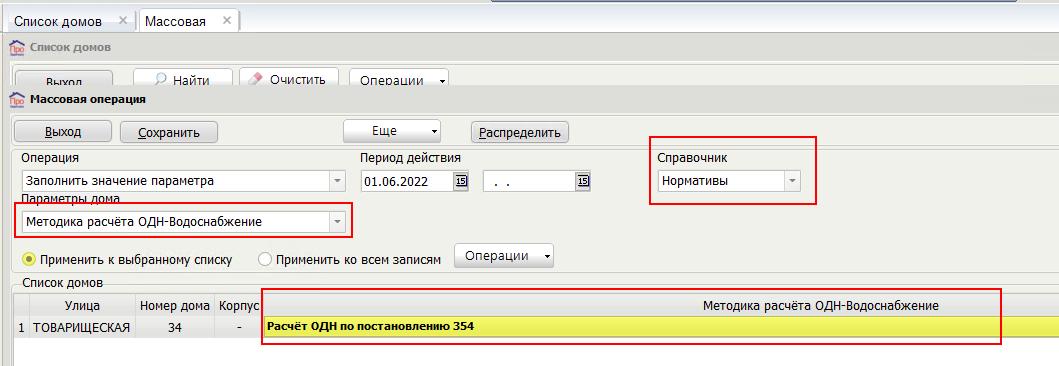Click the Распределить button
This screenshot has width=1059, height=366.
tap(520, 132)
